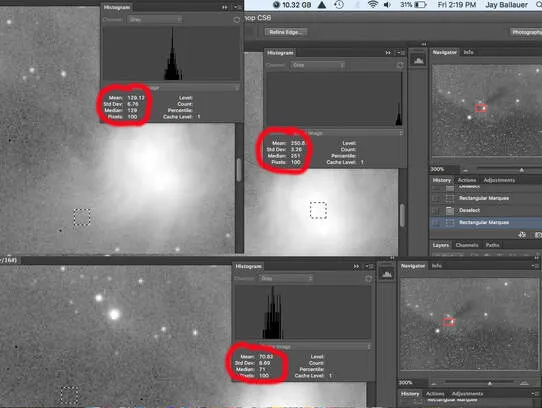Click refresh icon in histogram panel with Mean 129.13
Viewport: 542px width, 408px height.
pyautogui.click(x=236, y=20)
